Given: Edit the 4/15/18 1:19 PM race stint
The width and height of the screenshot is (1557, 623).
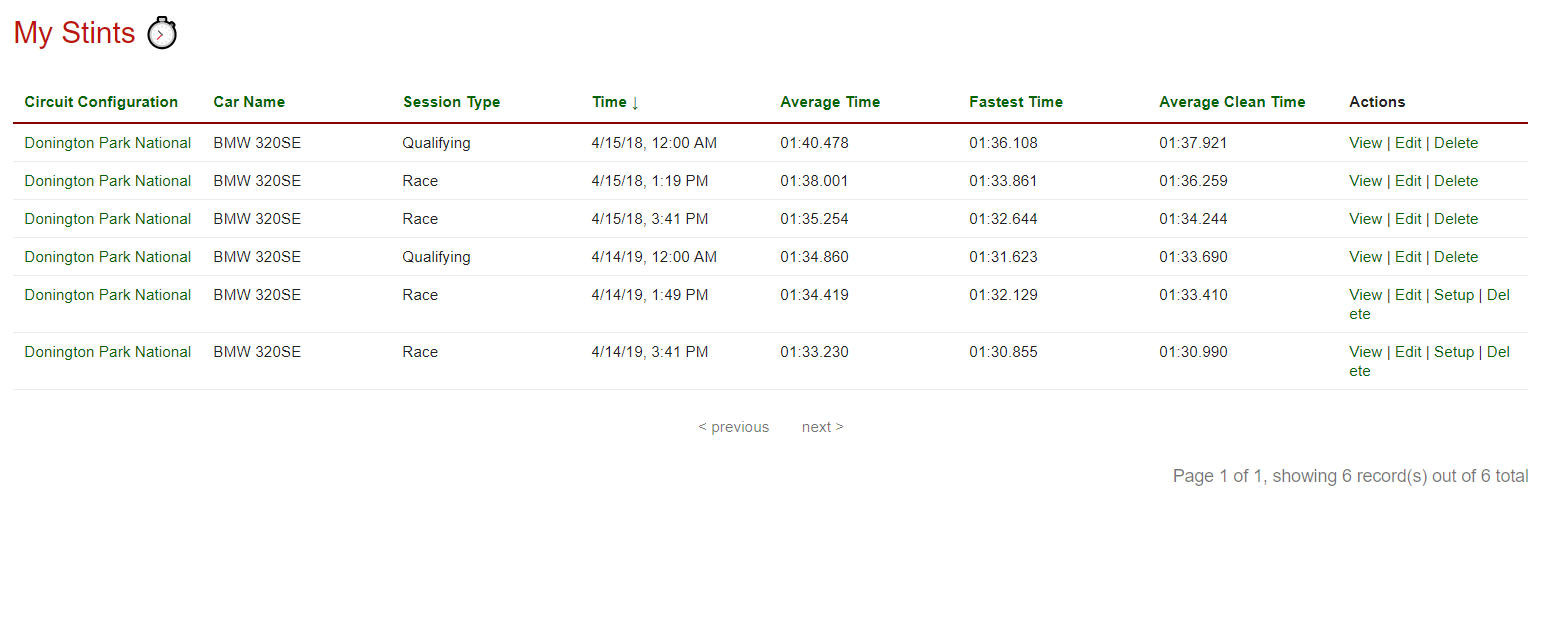Looking at the screenshot, I should [1408, 181].
